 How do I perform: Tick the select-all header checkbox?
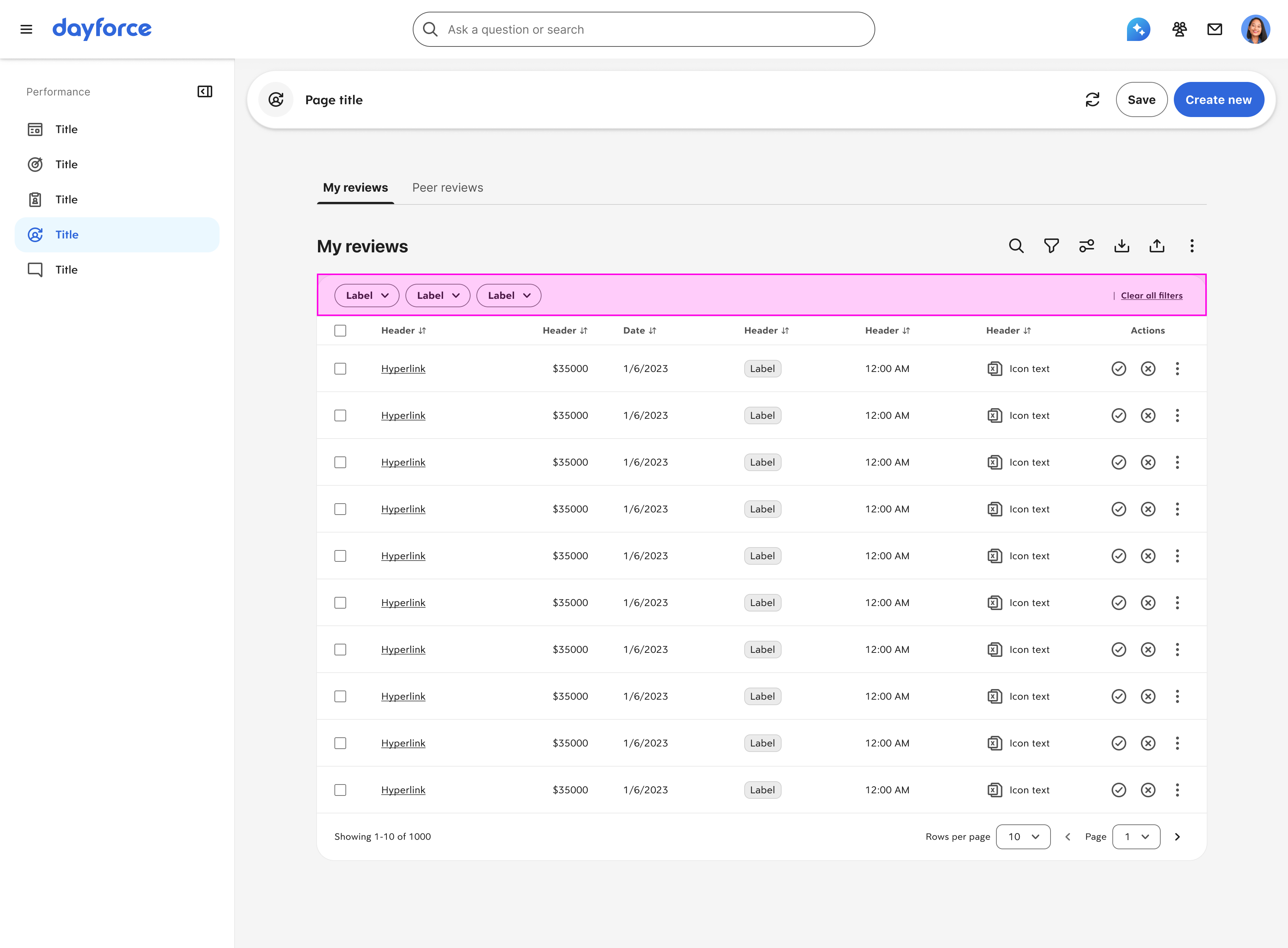click(x=340, y=331)
